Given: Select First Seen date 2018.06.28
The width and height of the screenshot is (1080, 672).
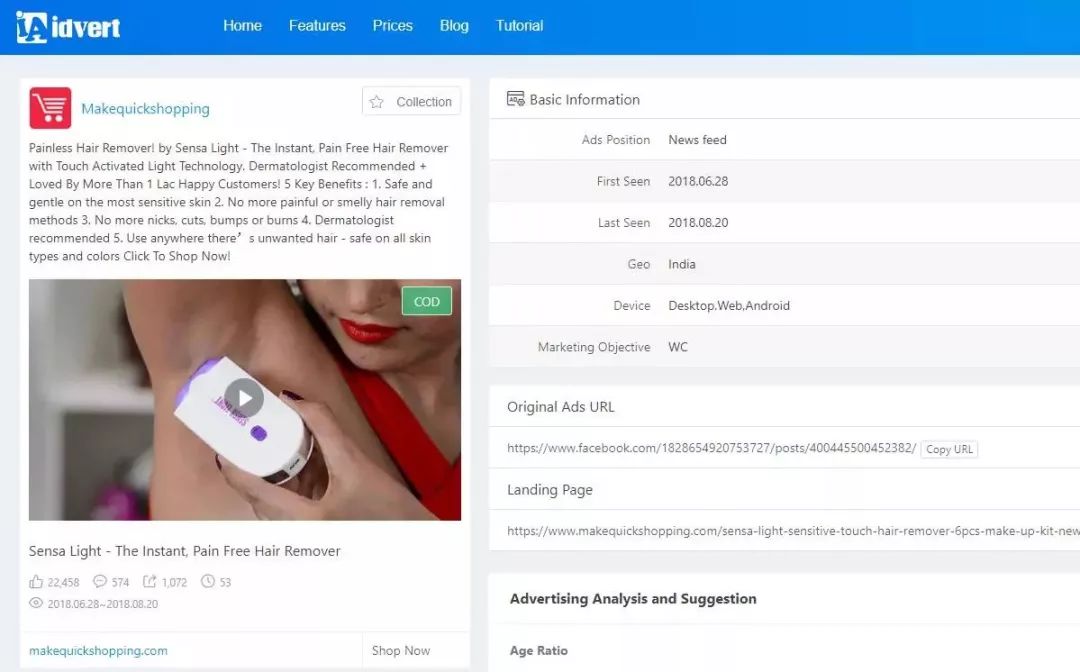Looking at the screenshot, I should point(698,181).
